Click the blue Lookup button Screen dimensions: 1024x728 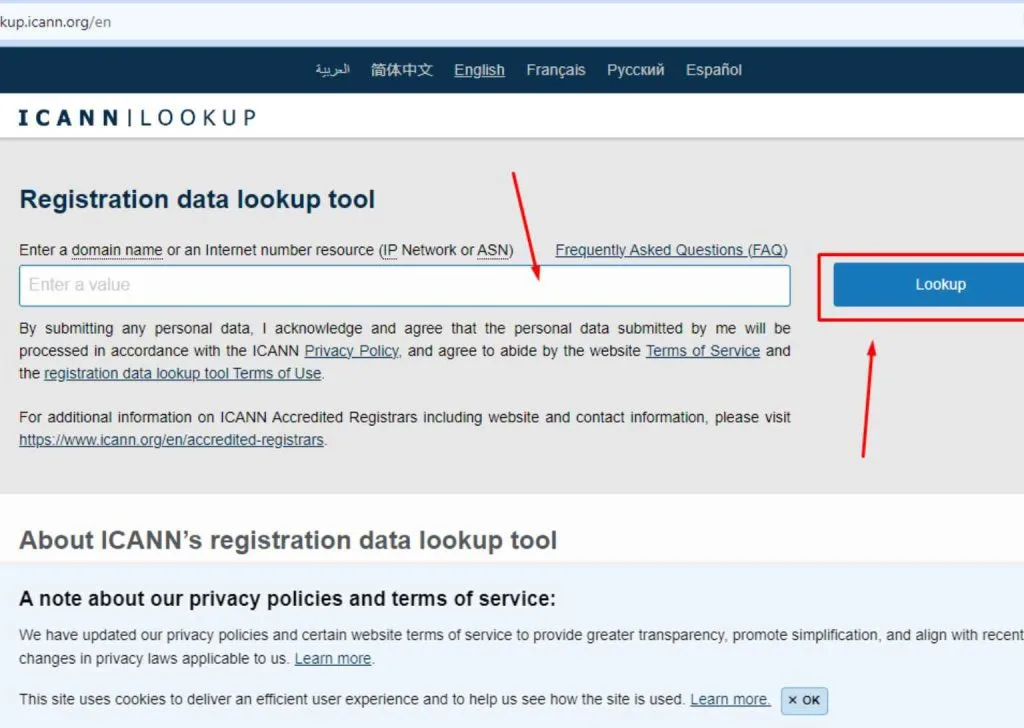point(929,285)
